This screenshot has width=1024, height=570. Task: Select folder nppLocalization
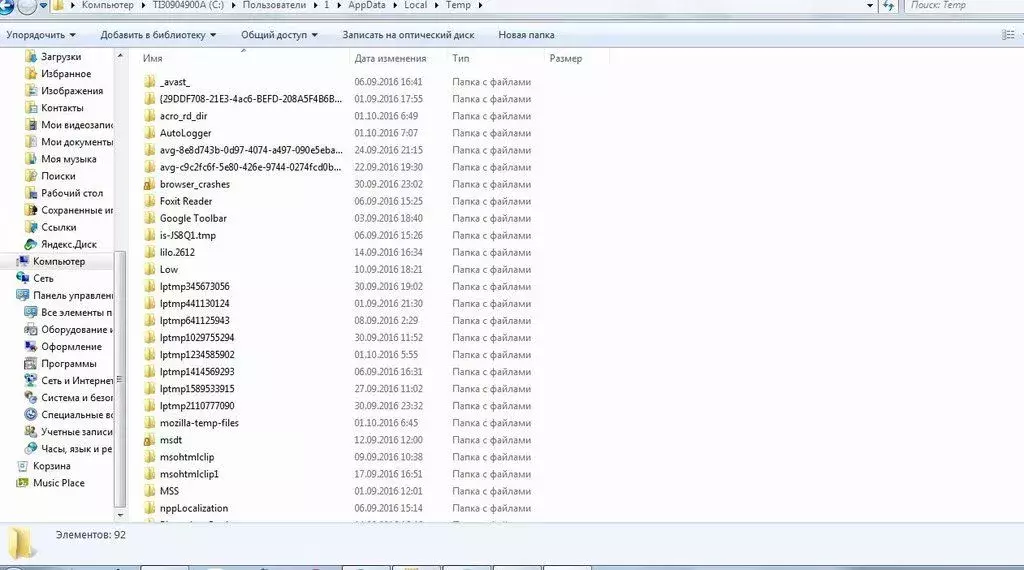(x=194, y=508)
